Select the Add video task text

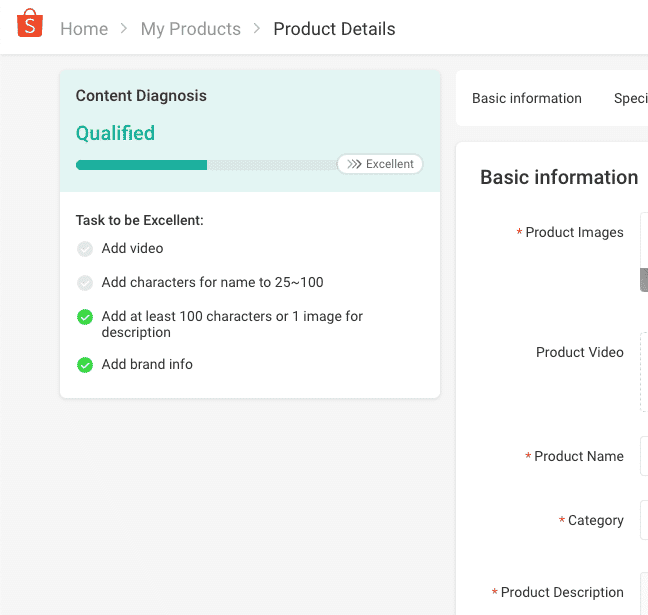pyautogui.click(x=132, y=248)
